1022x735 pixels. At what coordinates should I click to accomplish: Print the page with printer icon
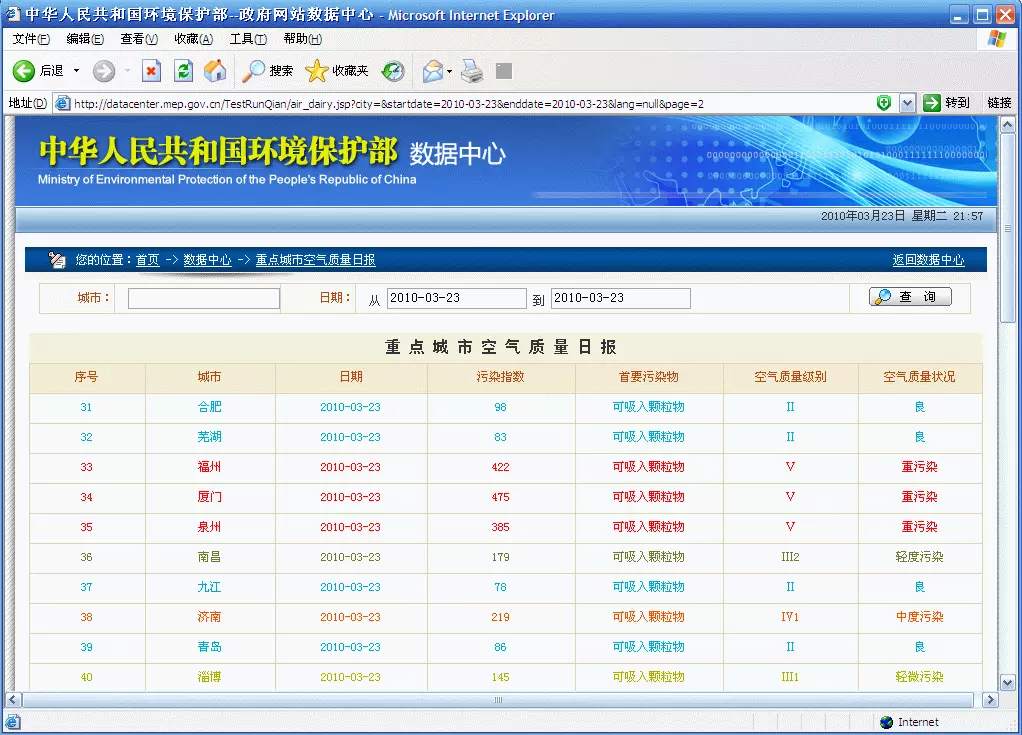tap(473, 71)
